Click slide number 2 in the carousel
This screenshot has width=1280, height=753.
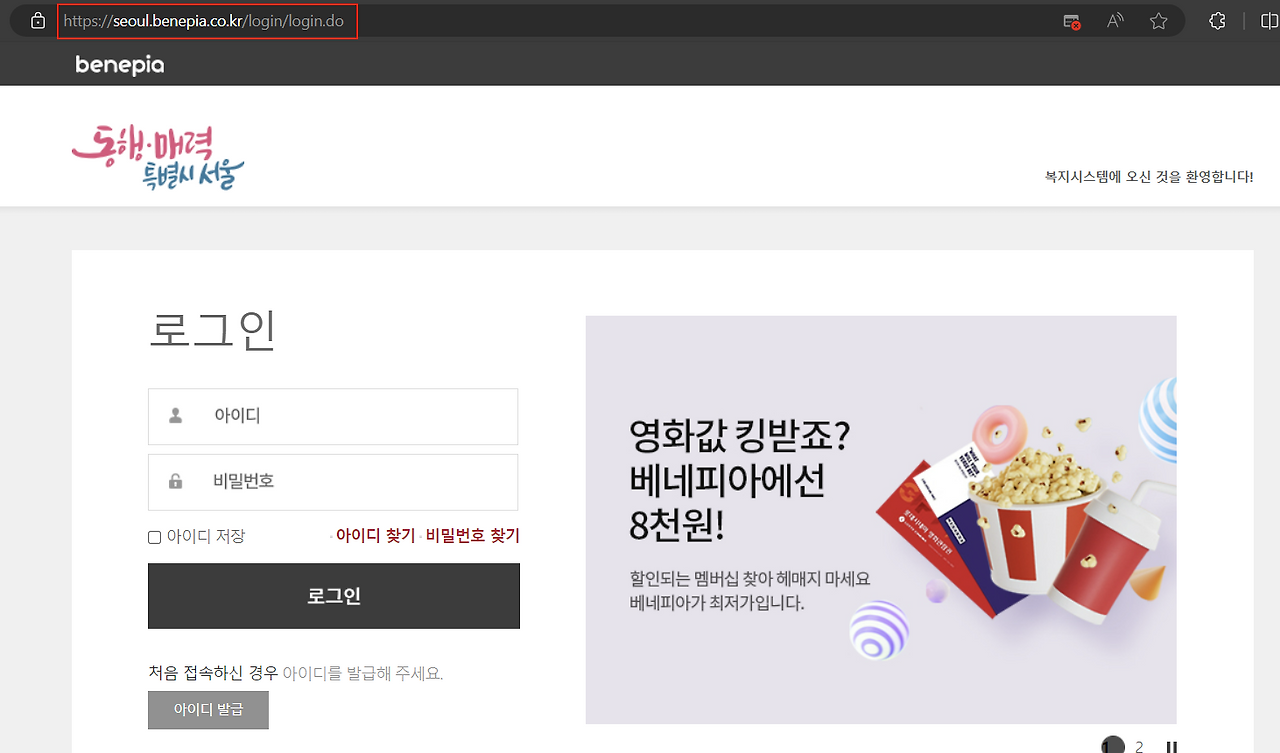(1137, 745)
